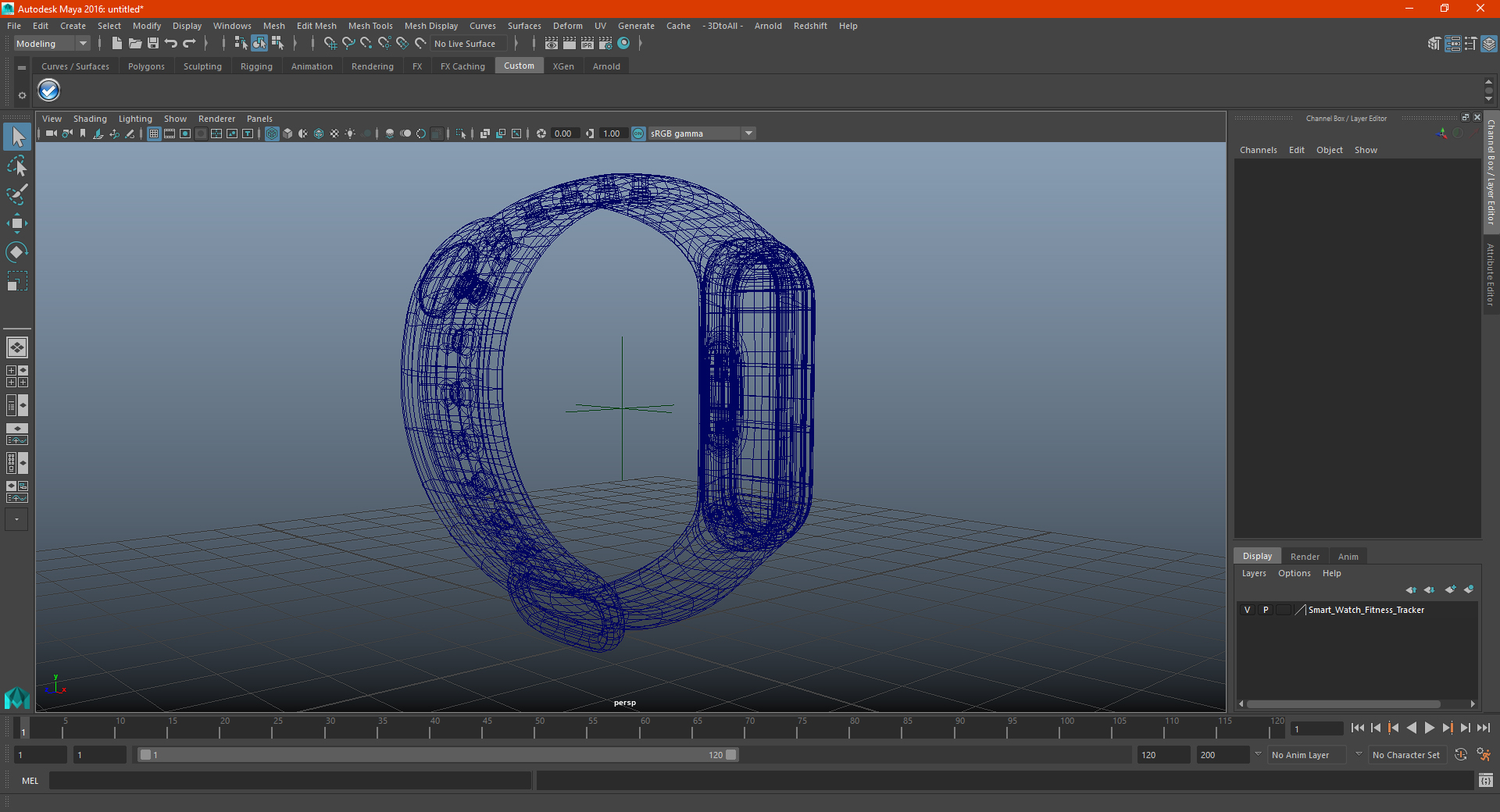Switch to the Render layer tab

point(1305,557)
